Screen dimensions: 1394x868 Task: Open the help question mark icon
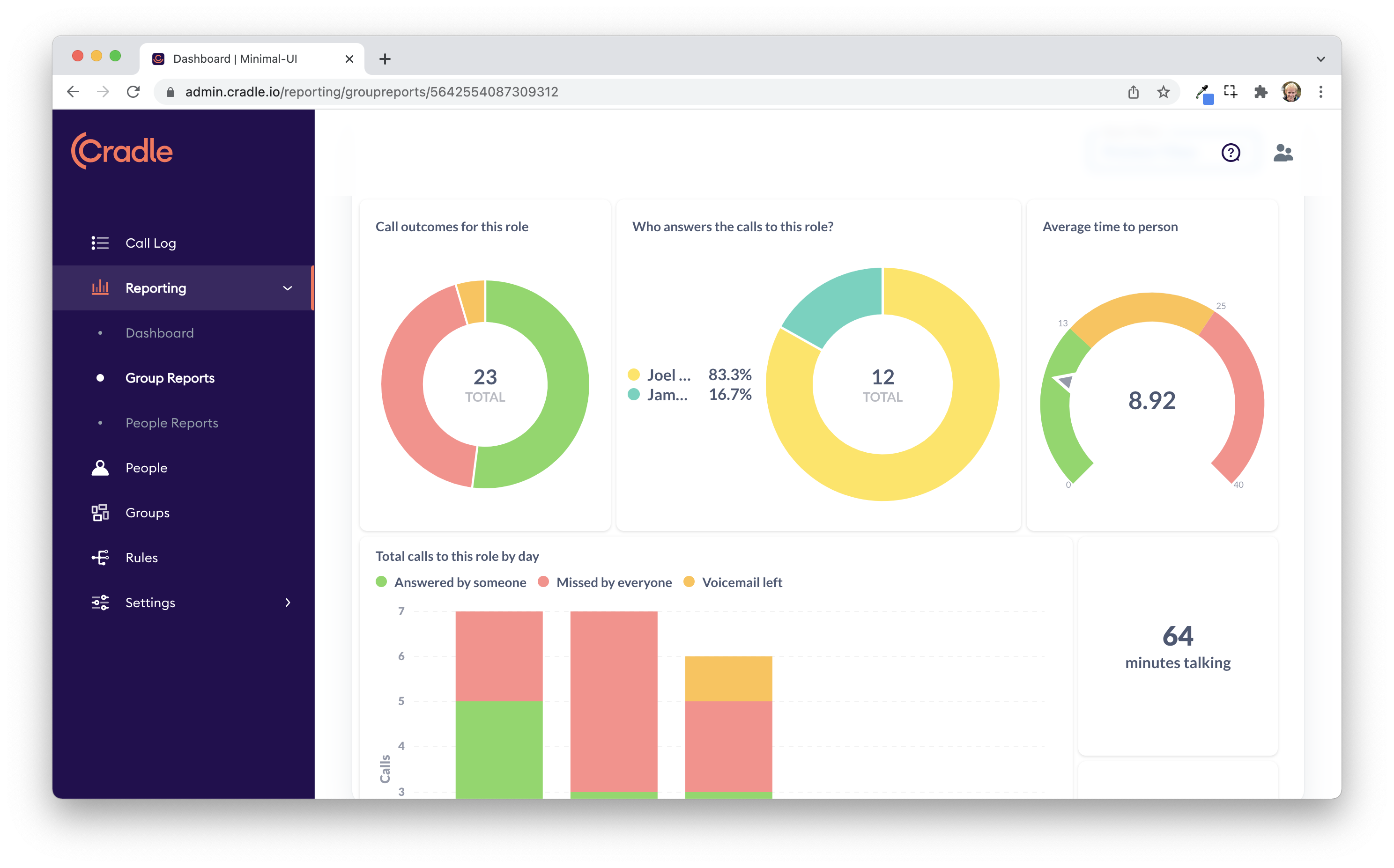pyautogui.click(x=1231, y=153)
